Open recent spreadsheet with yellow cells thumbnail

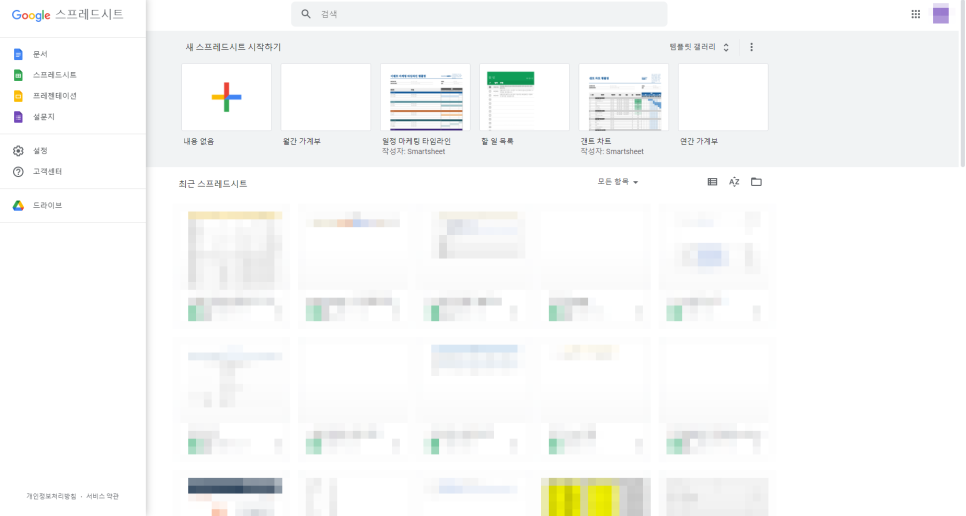click(596, 496)
